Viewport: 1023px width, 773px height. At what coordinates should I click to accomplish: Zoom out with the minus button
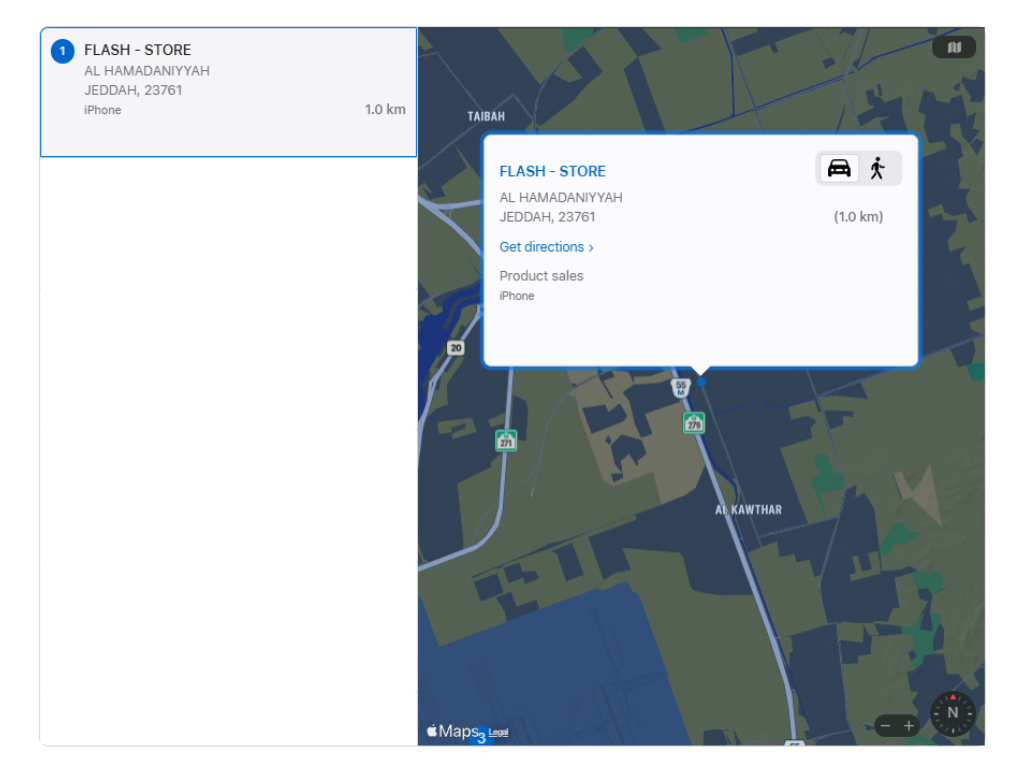[885, 726]
